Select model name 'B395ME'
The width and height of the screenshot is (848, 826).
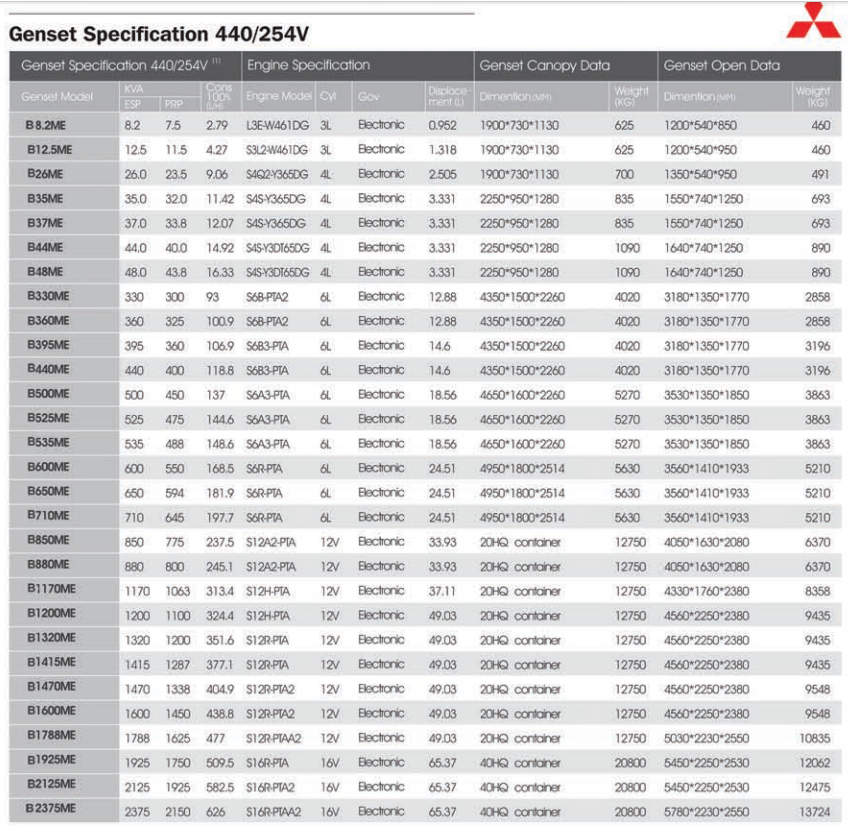pyautogui.click(x=48, y=346)
